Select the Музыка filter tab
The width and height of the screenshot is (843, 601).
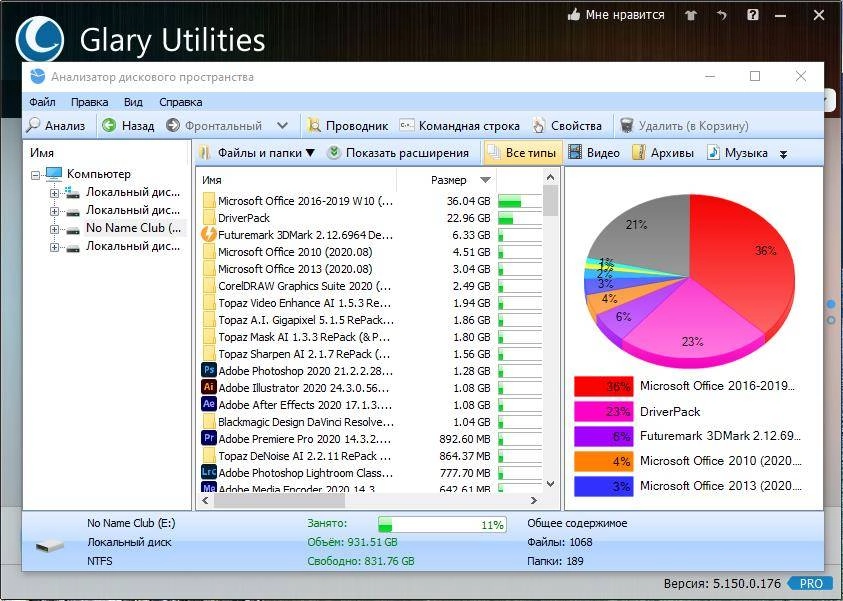click(x=737, y=153)
